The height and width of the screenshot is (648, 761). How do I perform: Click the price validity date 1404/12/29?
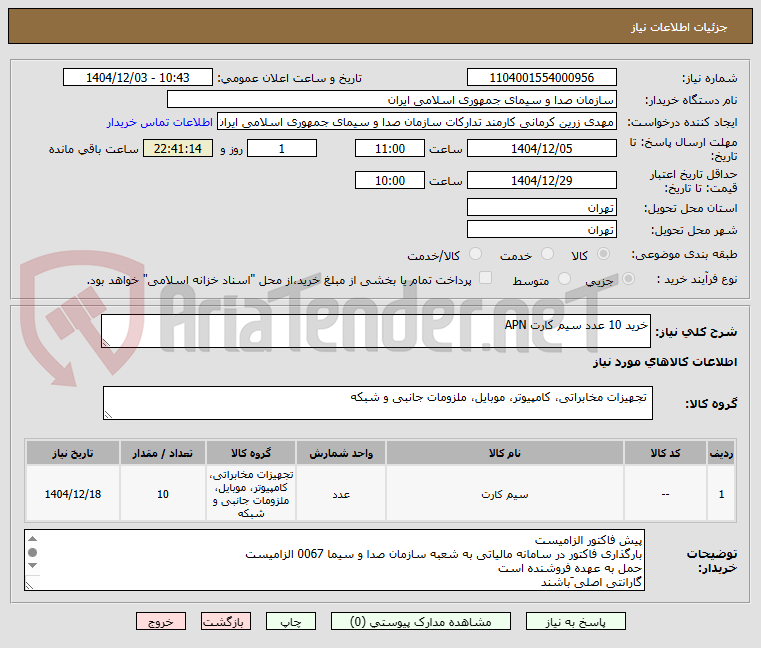coord(542,181)
